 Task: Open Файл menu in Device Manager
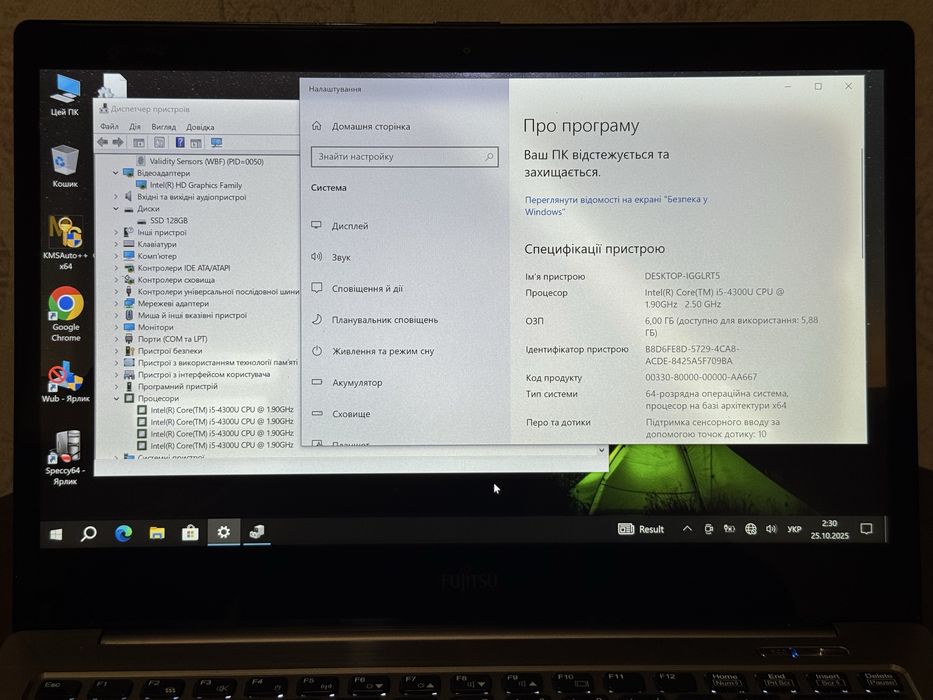(x=109, y=126)
